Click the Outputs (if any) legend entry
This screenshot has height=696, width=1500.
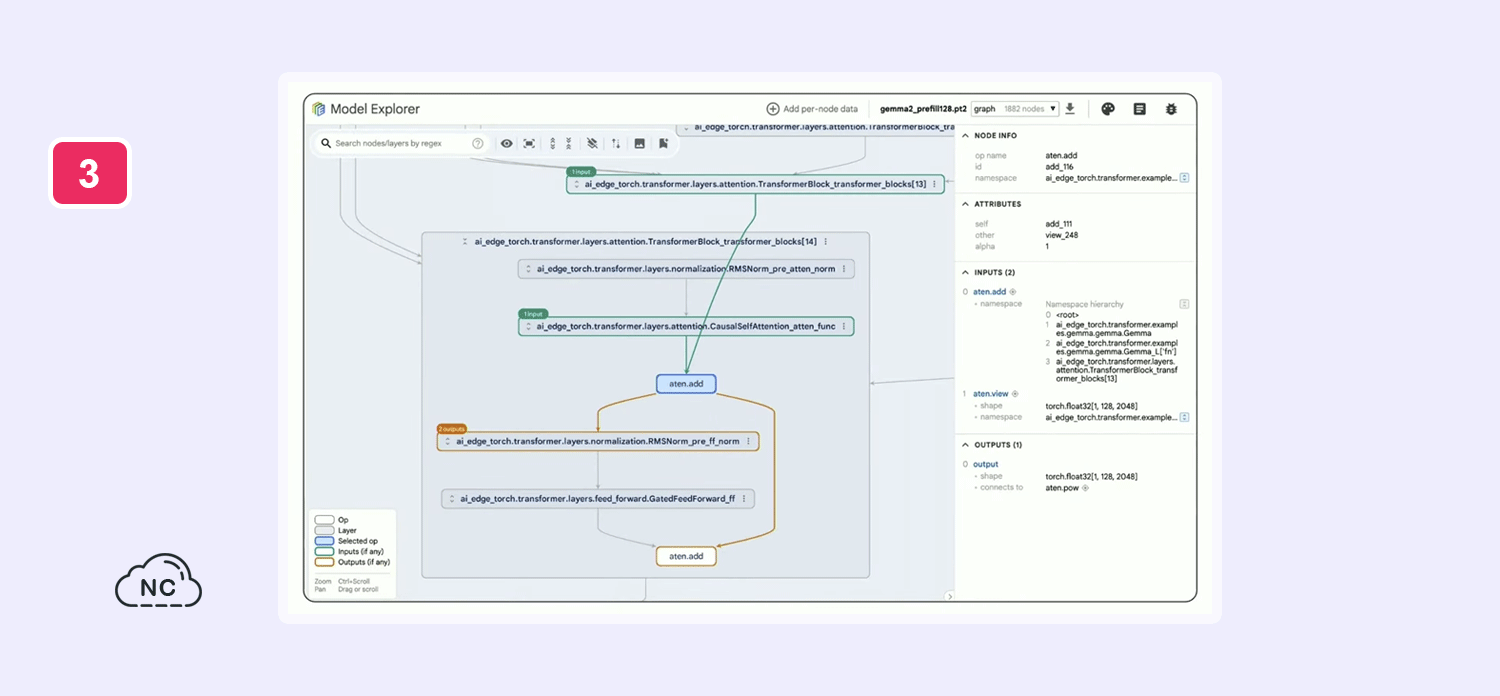(352, 562)
